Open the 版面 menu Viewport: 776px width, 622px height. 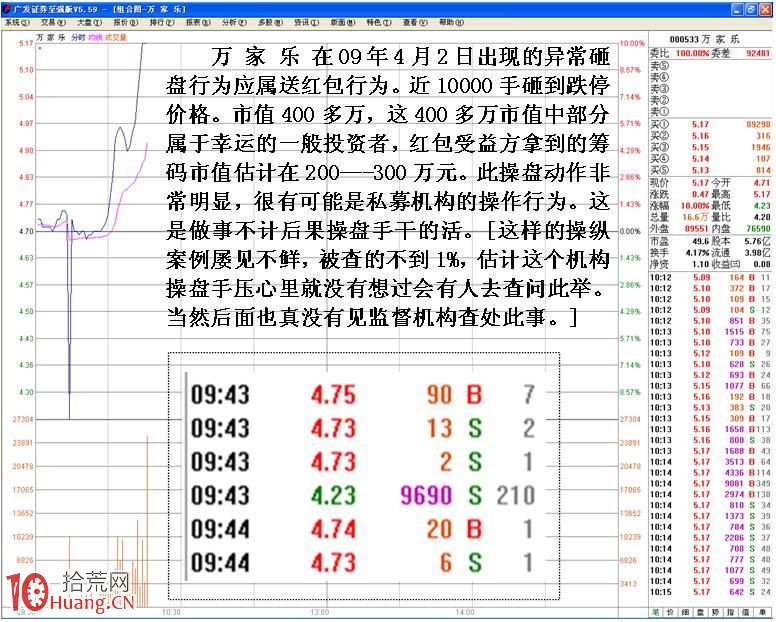coord(342,23)
